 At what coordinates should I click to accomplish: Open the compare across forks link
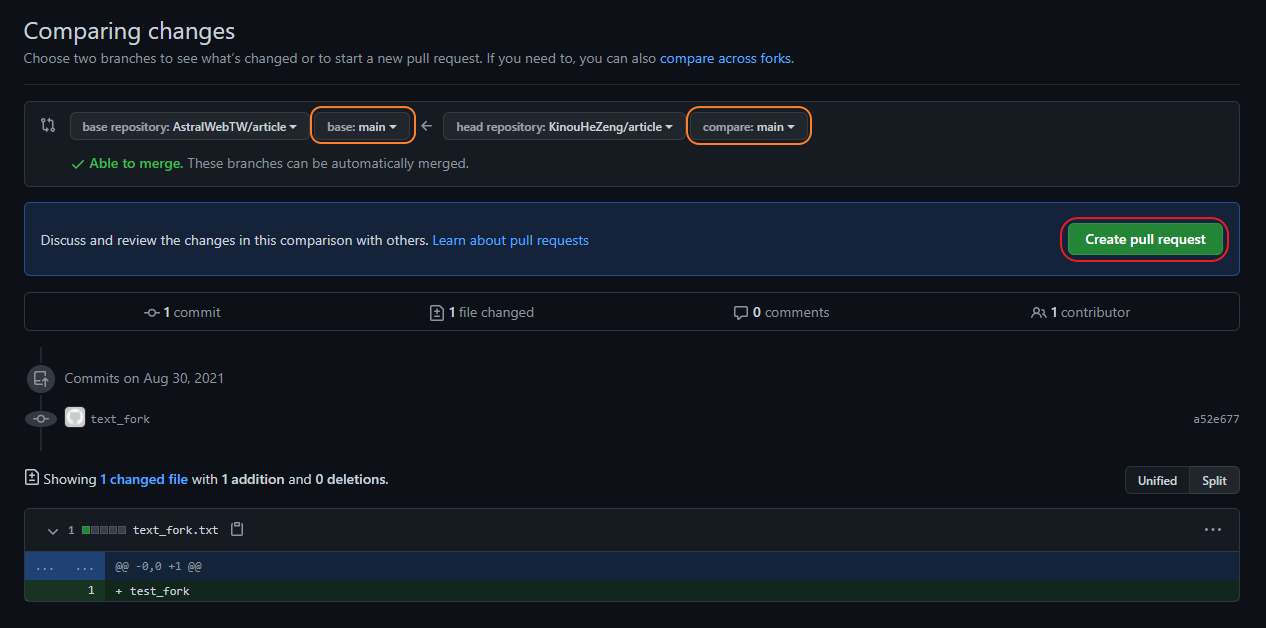[725, 58]
